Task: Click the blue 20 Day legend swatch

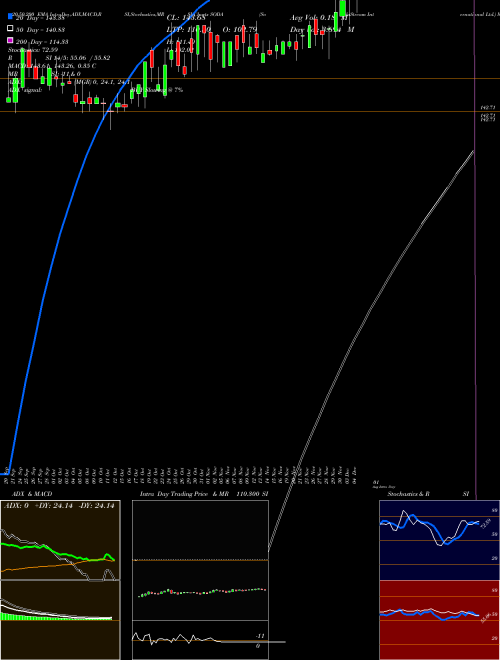Action: pos(10,17)
